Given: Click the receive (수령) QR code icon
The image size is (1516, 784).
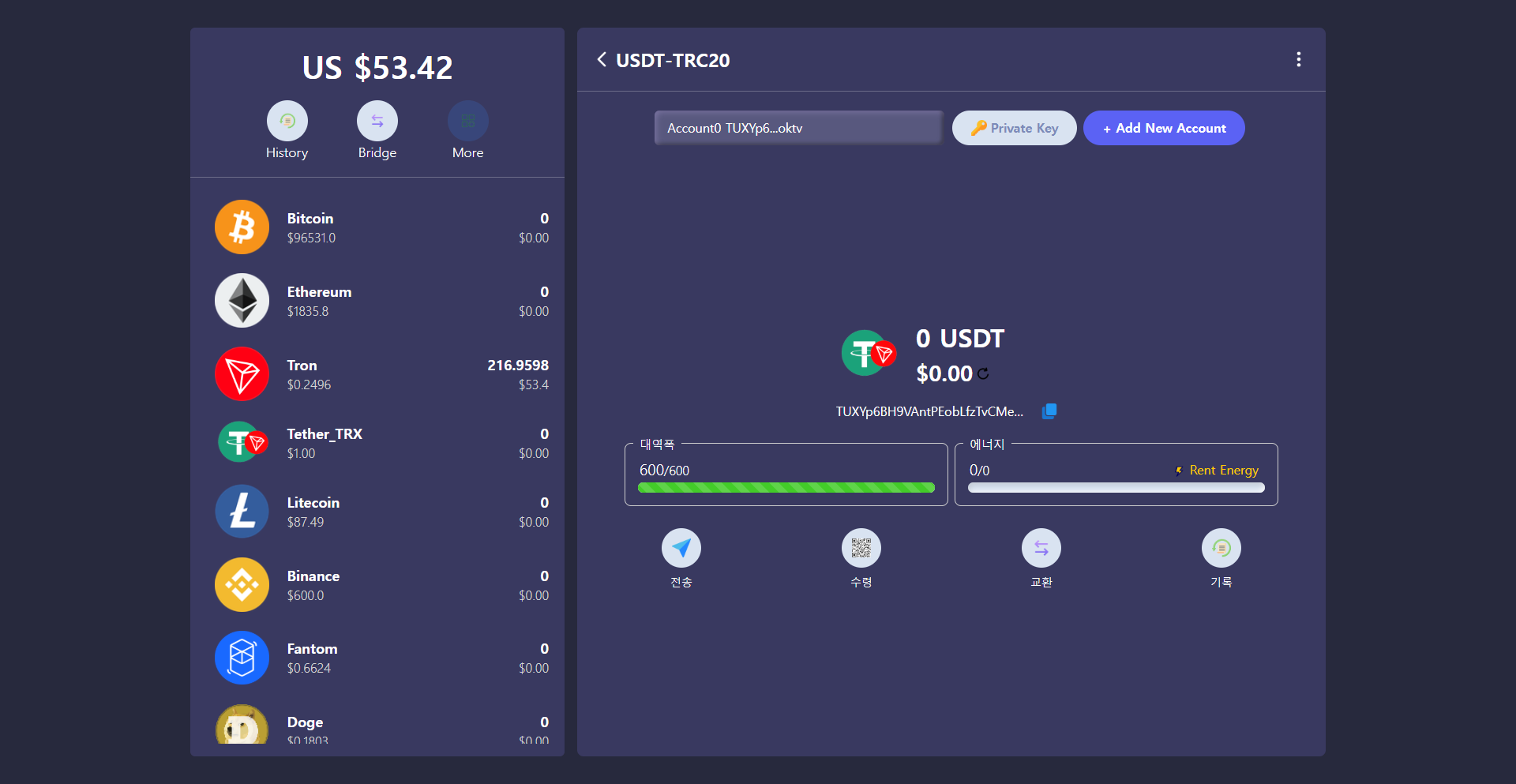Looking at the screenshot, I should point(861,548).
